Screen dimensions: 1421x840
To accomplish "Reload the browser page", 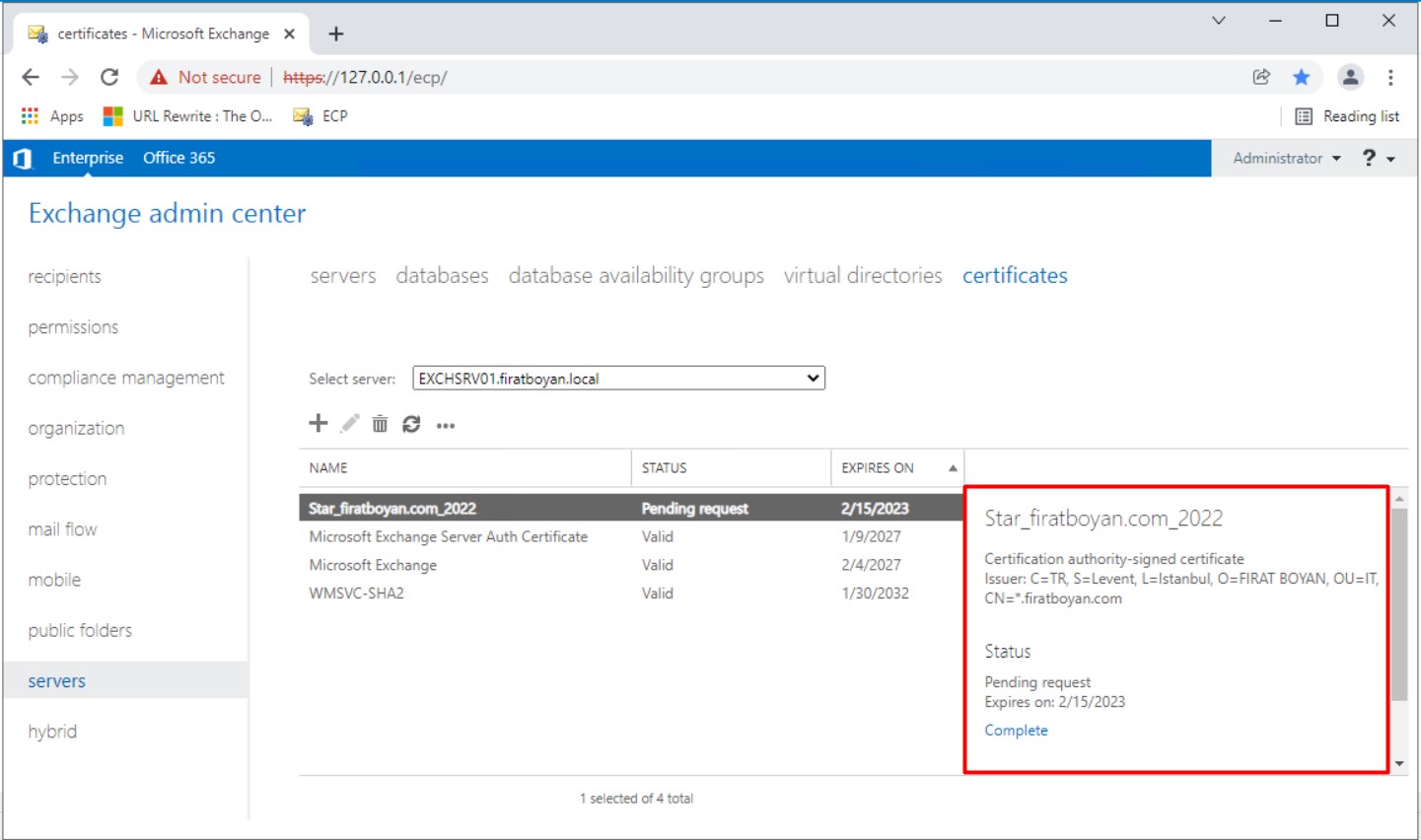I will point(109,77).
